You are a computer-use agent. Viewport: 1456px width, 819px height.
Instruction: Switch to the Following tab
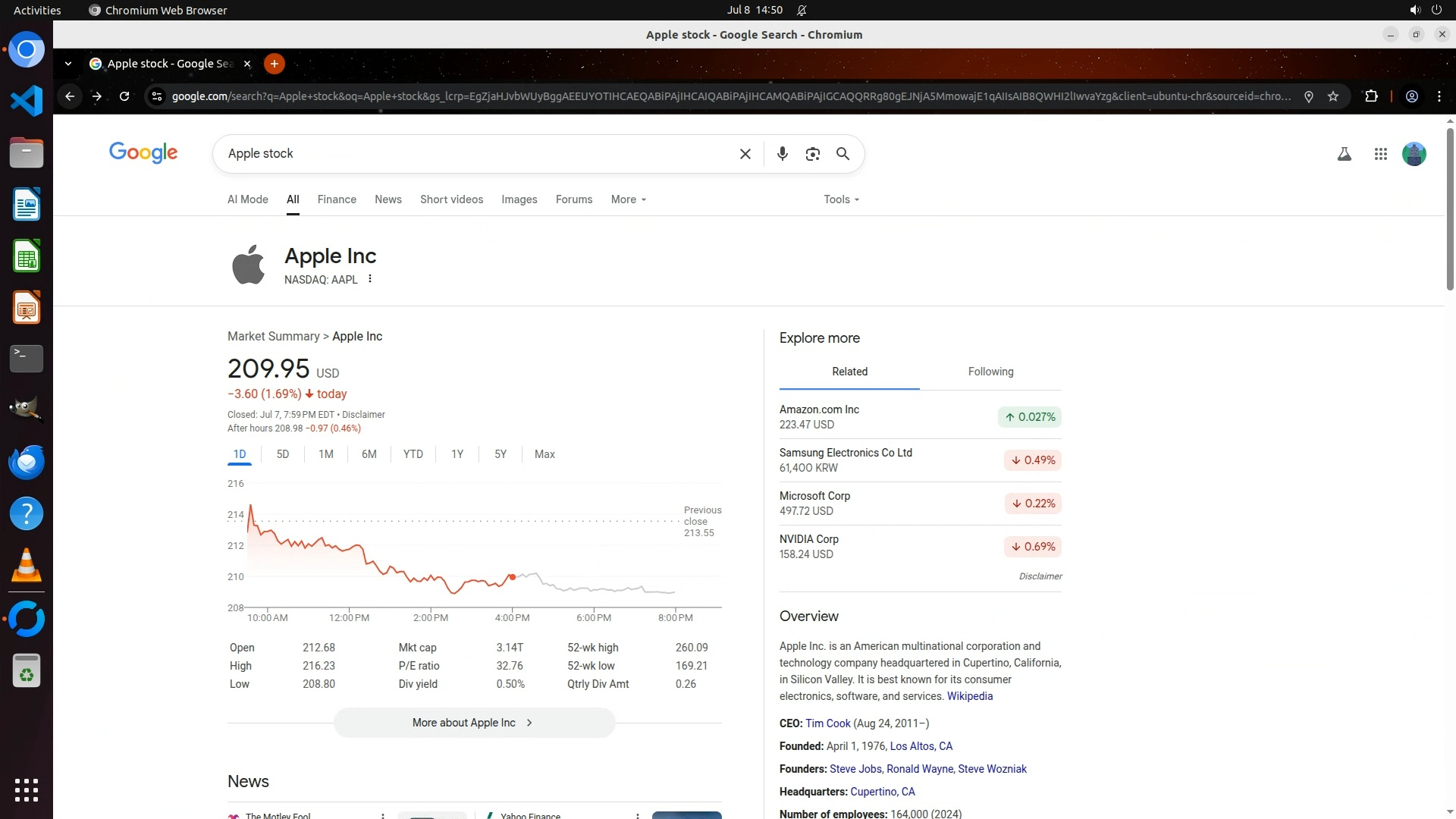[990, 372]
